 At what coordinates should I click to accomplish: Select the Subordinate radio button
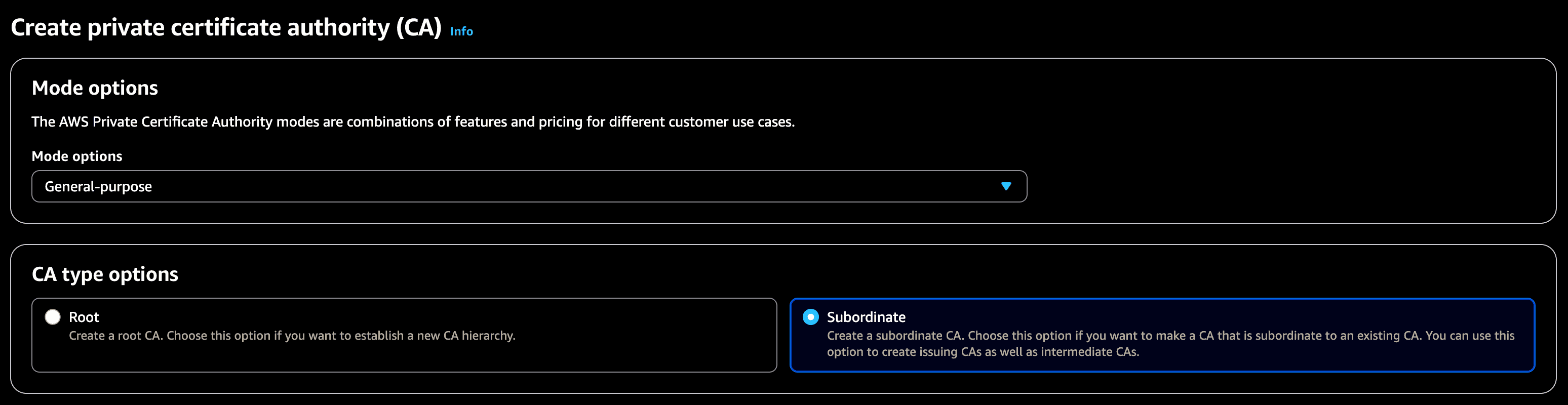coord(810,317)
